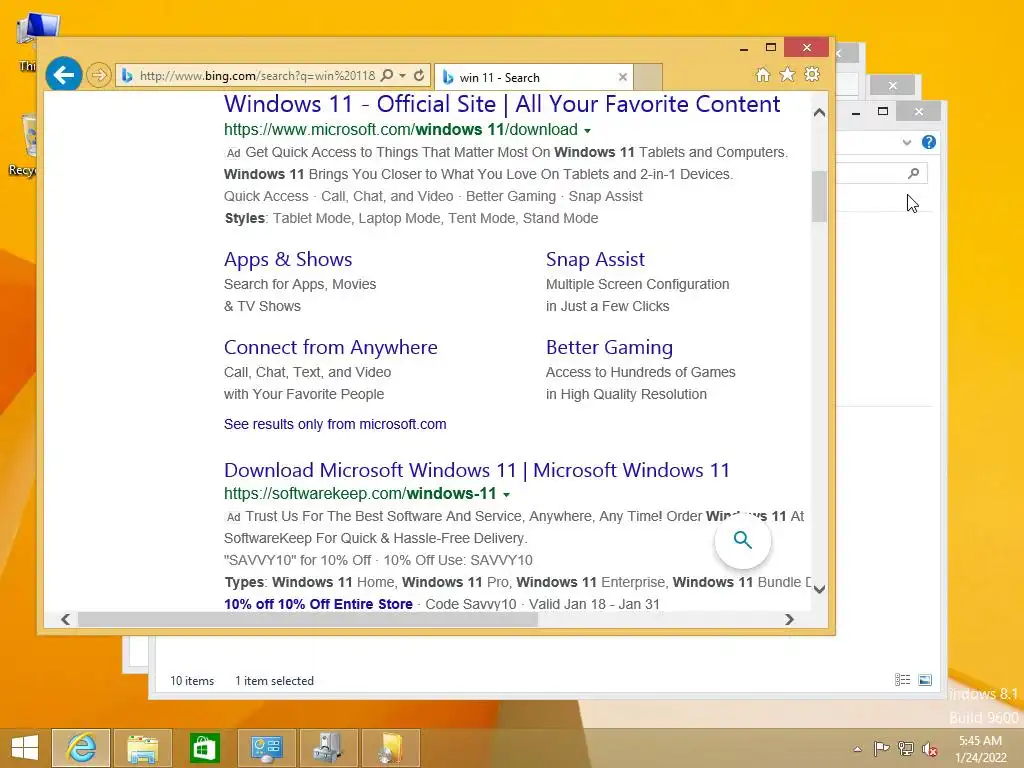Open 'Windows 11 - Official Site' result
Image resolution: width=1024 pixels, height=768 pixels.
502,104
